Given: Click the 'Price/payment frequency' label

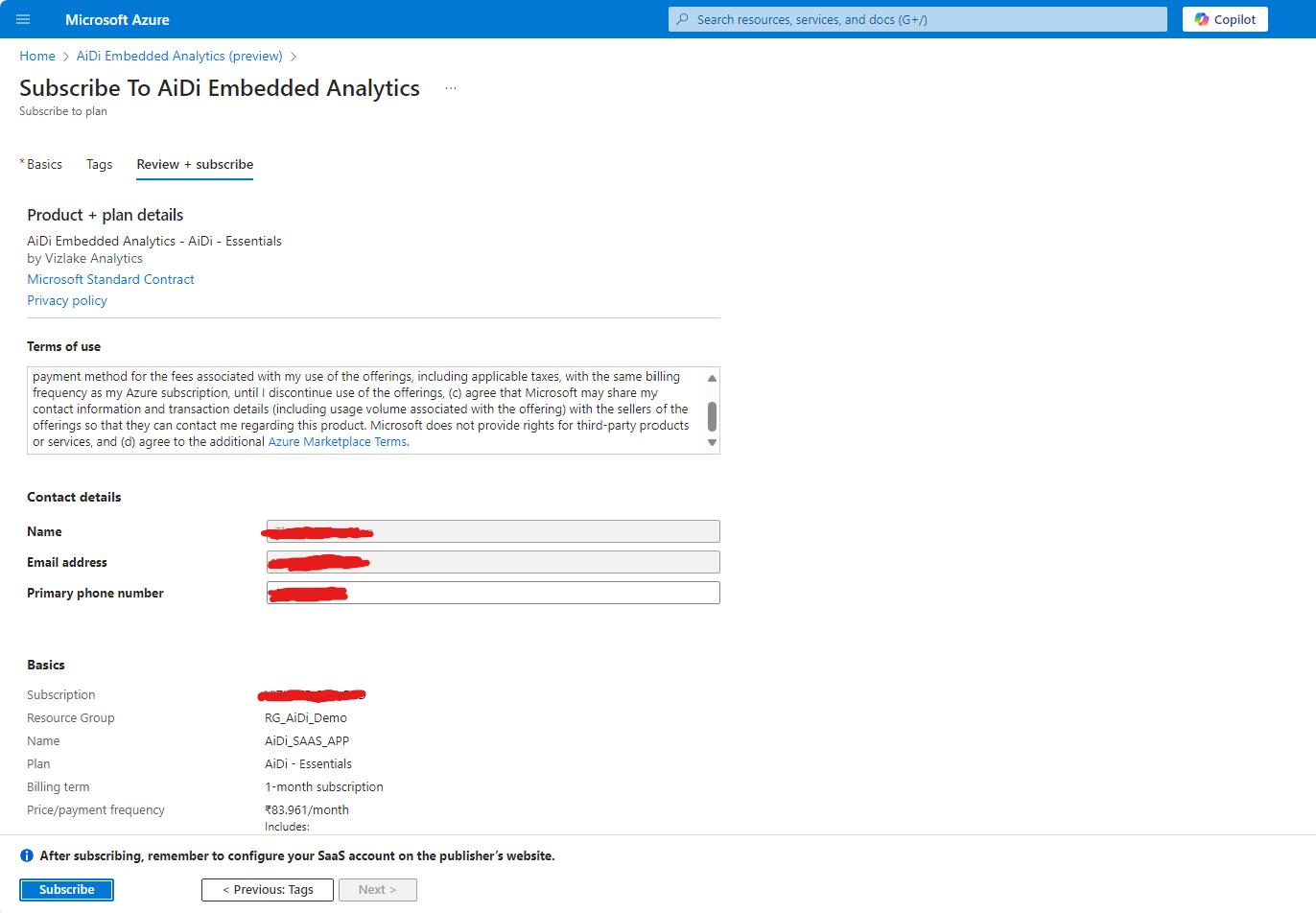Looking at the screenshot, I should (x=96, y=810).
